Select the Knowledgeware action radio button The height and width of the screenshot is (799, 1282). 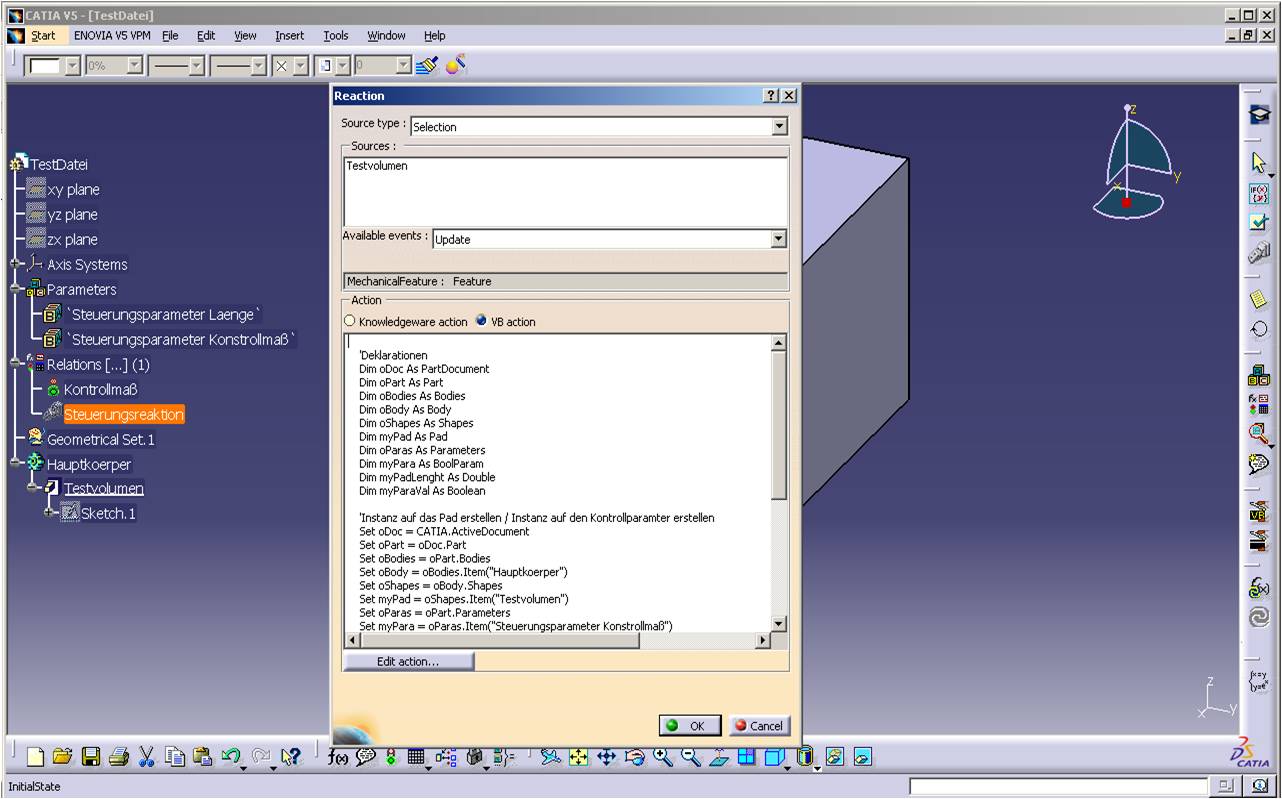349,322
